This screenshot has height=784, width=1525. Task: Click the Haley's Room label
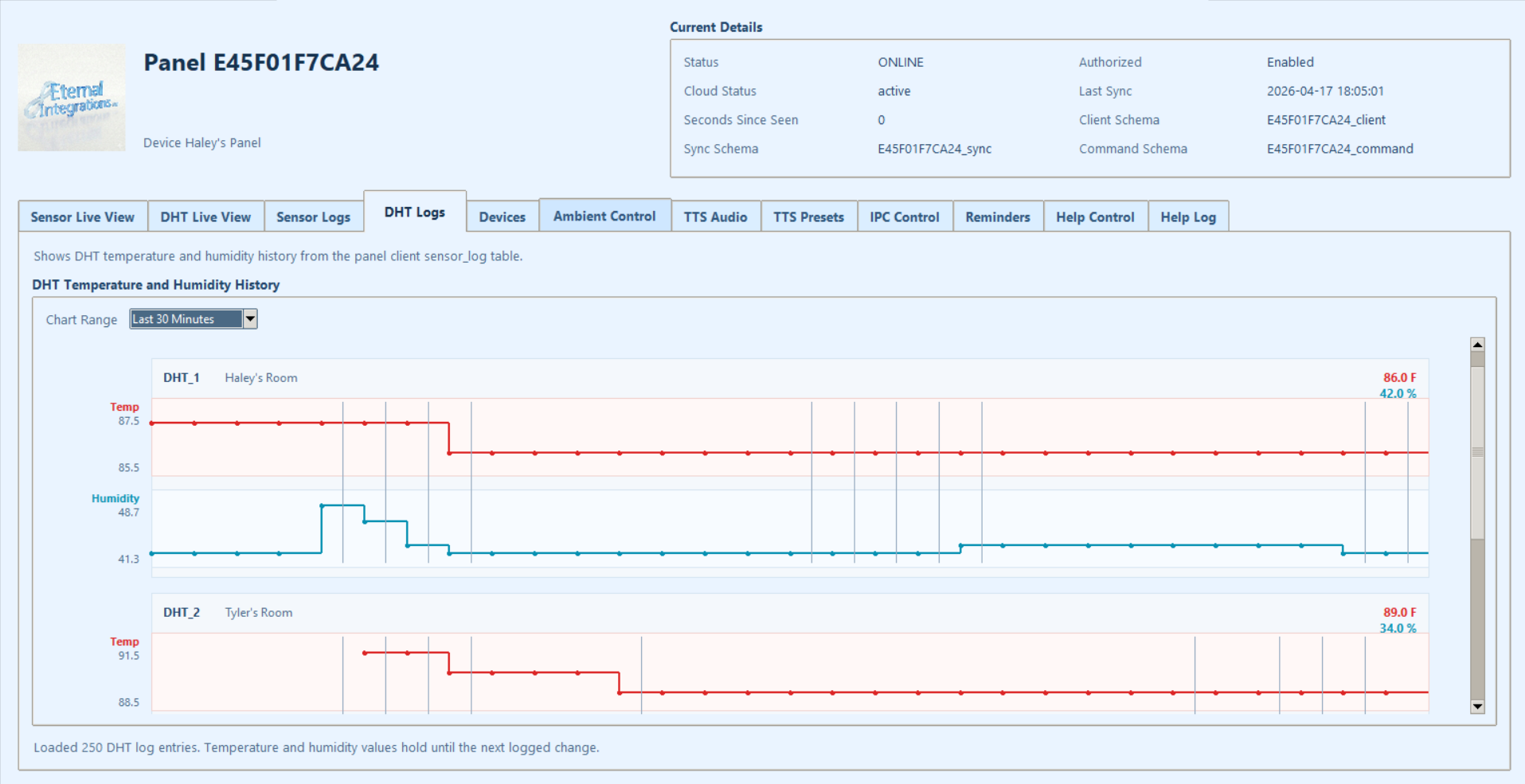pos(261,377)
